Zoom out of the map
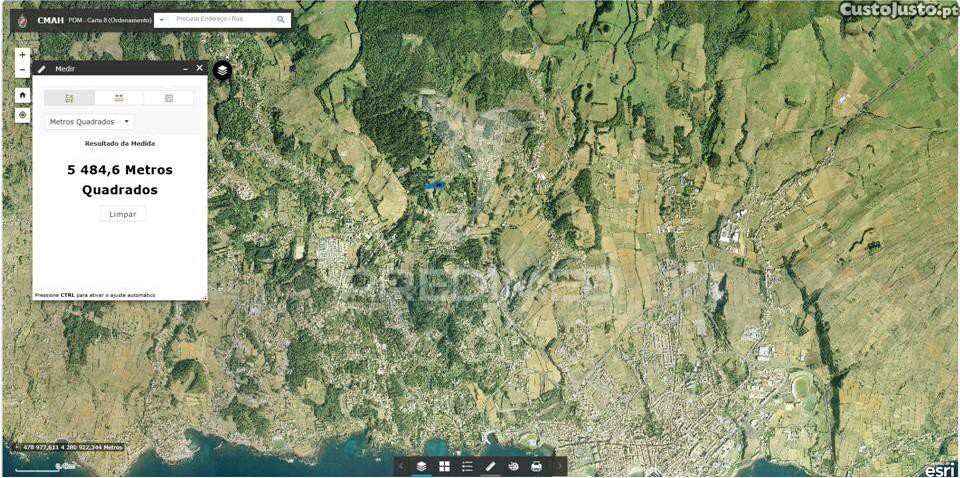The image size is (960, 478). 22,71
